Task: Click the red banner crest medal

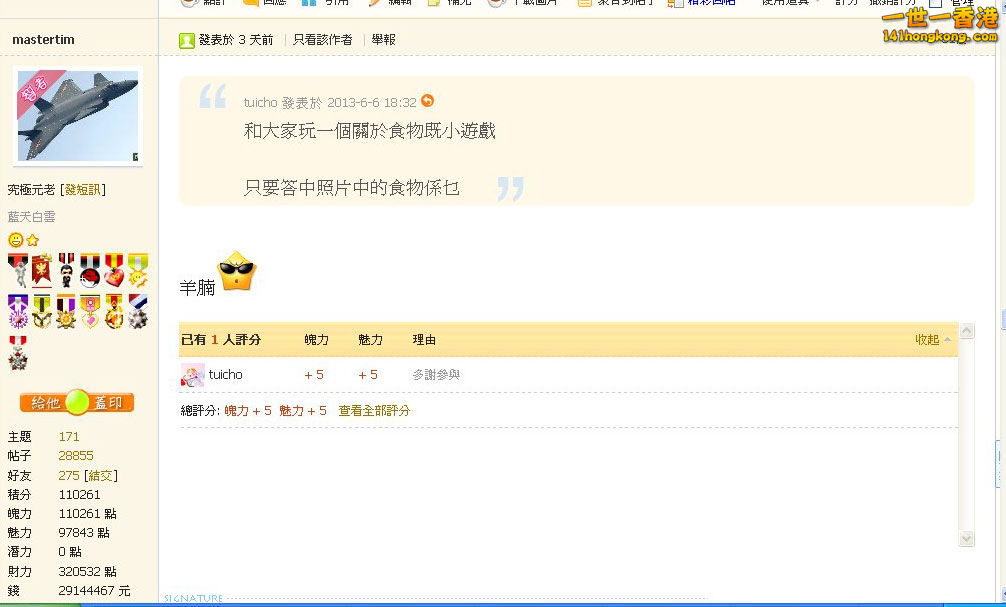Action: coord(42,271)
